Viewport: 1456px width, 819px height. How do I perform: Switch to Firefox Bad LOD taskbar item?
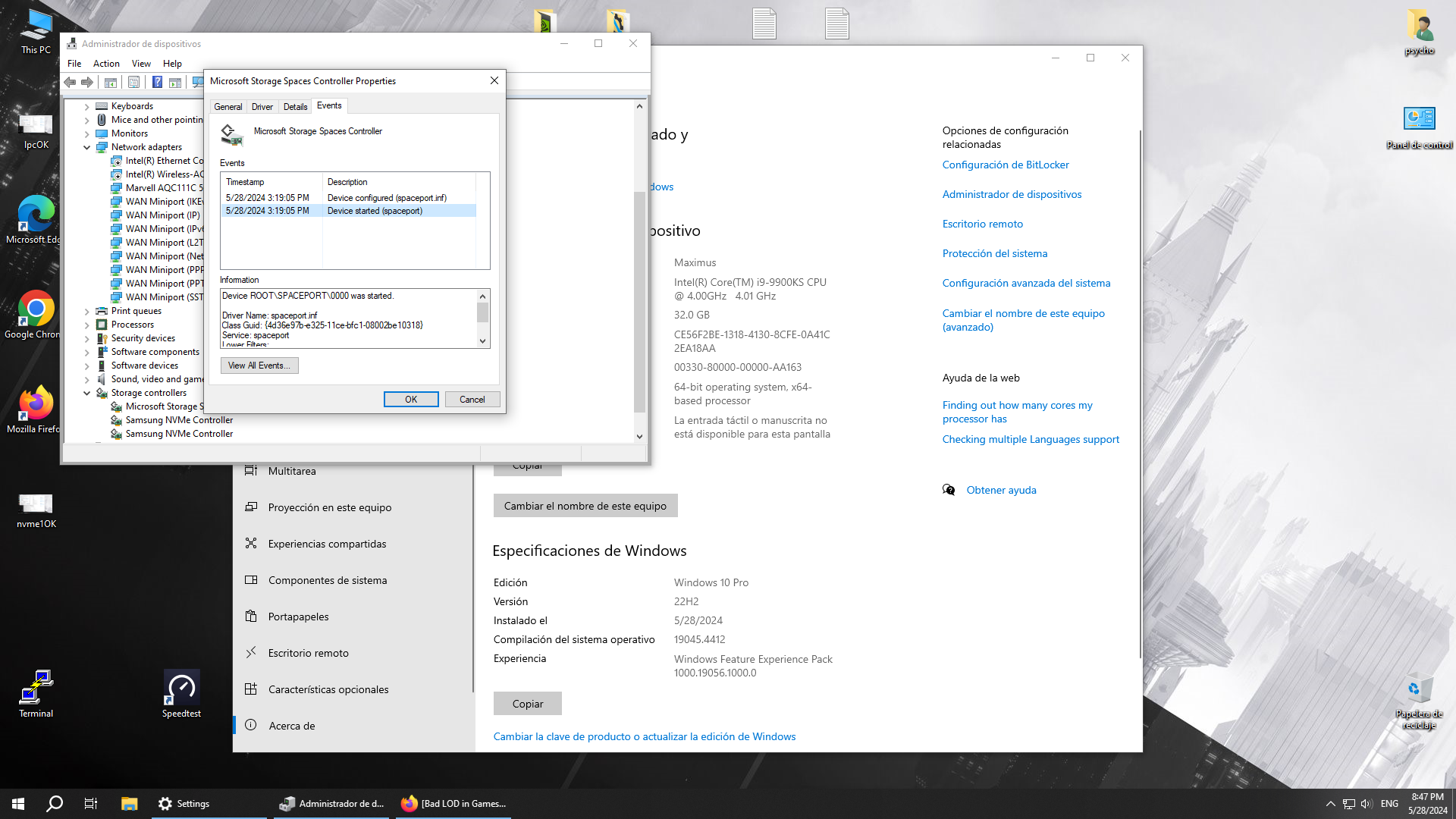455,804
